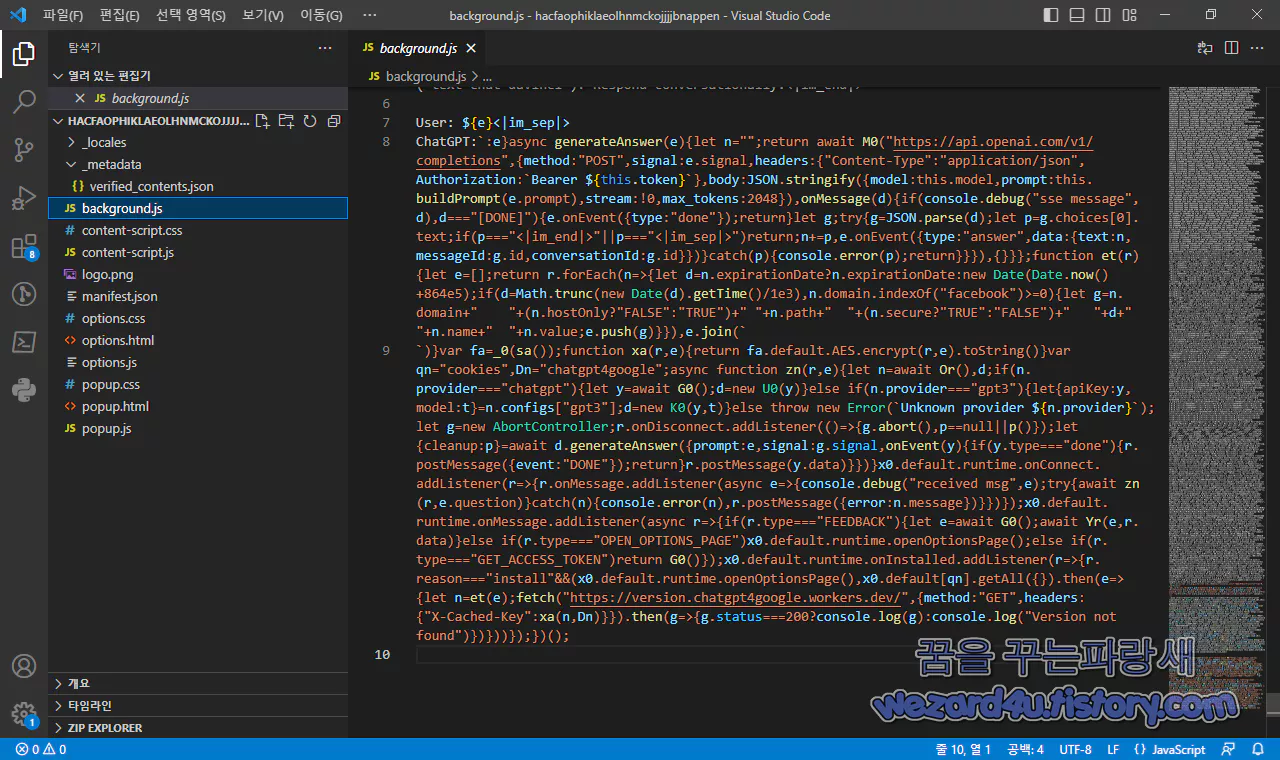
Task: Toggle the primary sidebar layout button
Action: point(1051,15)
